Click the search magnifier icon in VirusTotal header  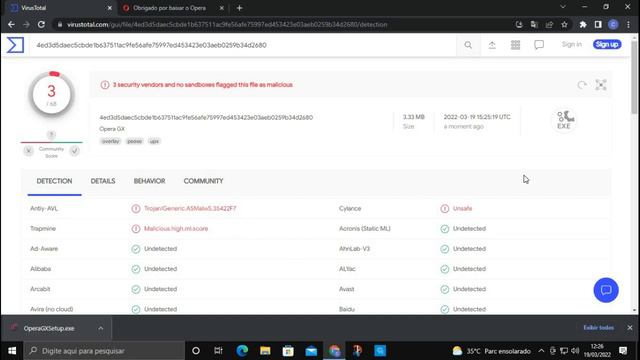pyautogui.click(x=468, y=45)
